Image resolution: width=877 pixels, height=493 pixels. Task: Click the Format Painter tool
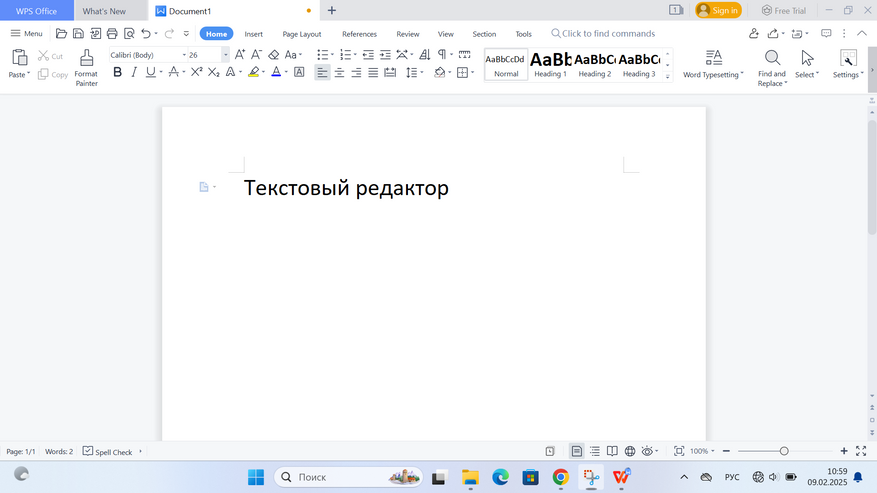tap(86, 66)
